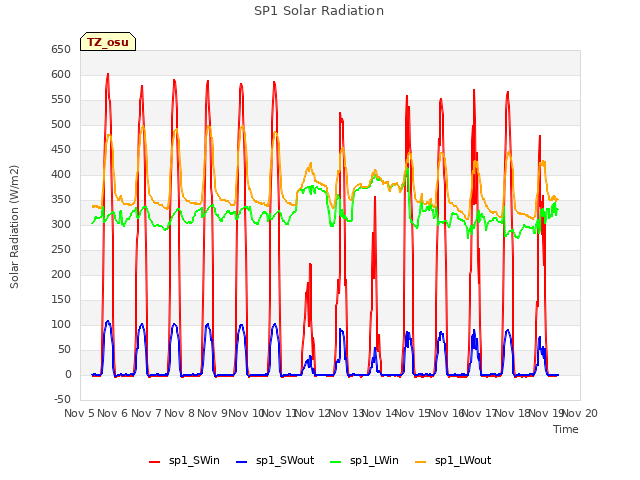Screen dimensions: 640x480
Task: Click the 300 y-axis tick label
Action: point(61,224)
